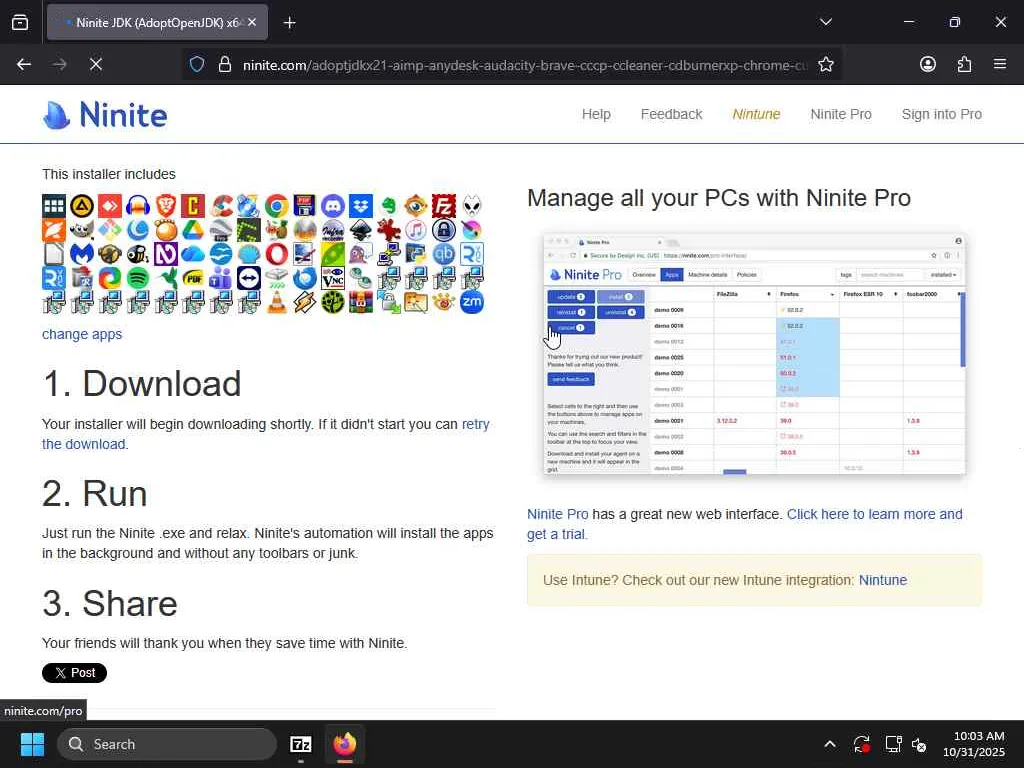1024x768 pixels.
Task: Click the X Post button
Action: pos(74,673)
